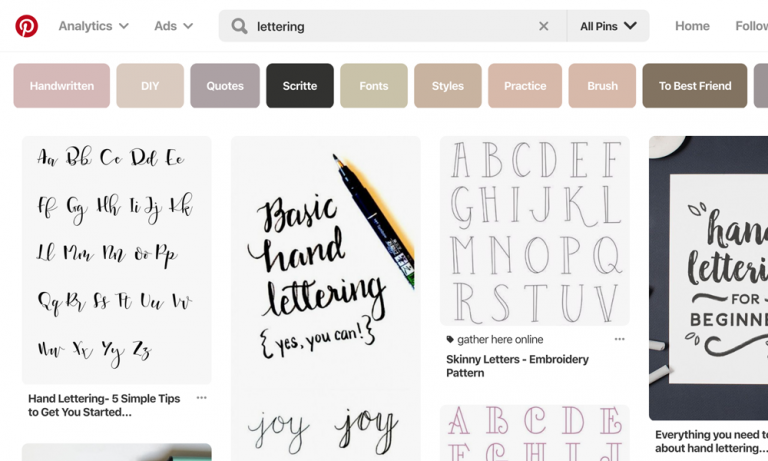The height and width of the screenshot is (461, 768).
Task: Filter results by Fonts
Action: [x=374, y=86]
